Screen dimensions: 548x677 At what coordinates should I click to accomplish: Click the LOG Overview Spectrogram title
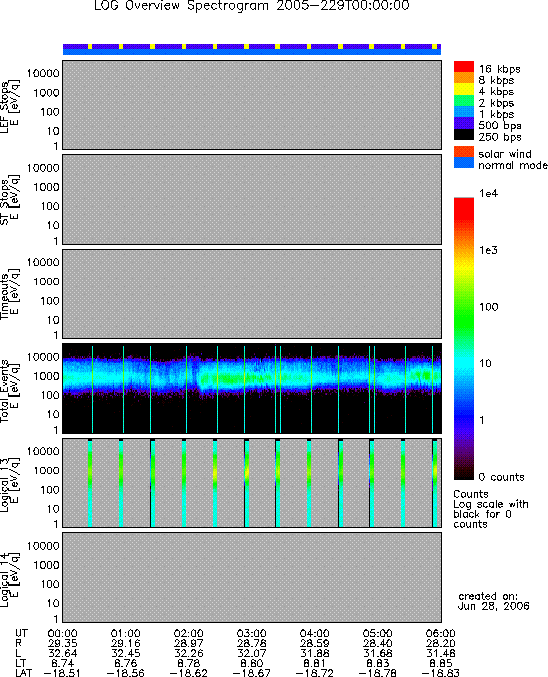[x=252, y=6]
